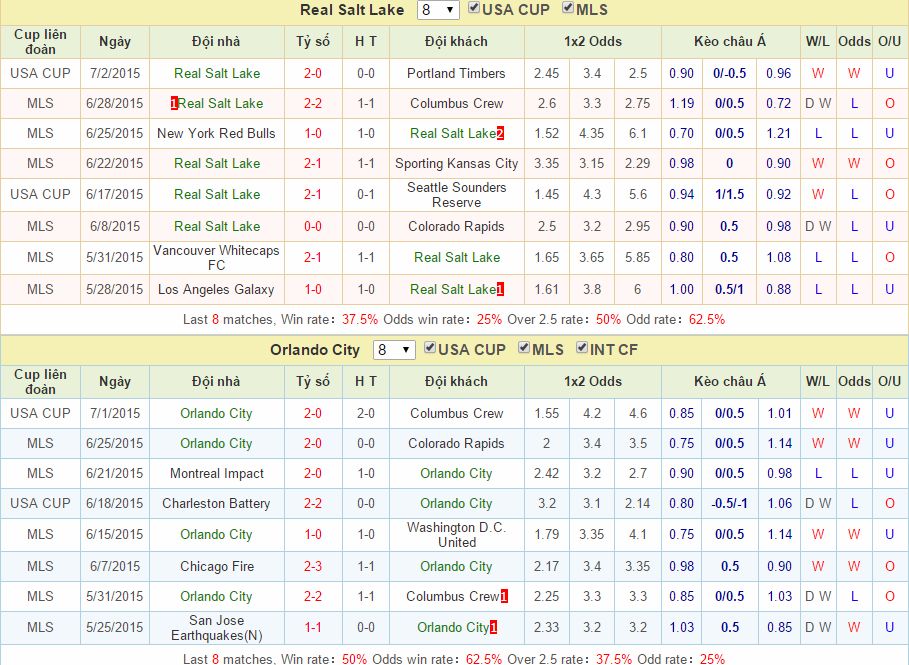Viewport: 909px width, 665px height.
Task: Click the 'Kèo châu Á' column header in the Real Salt Lake table
Action: 730,42
